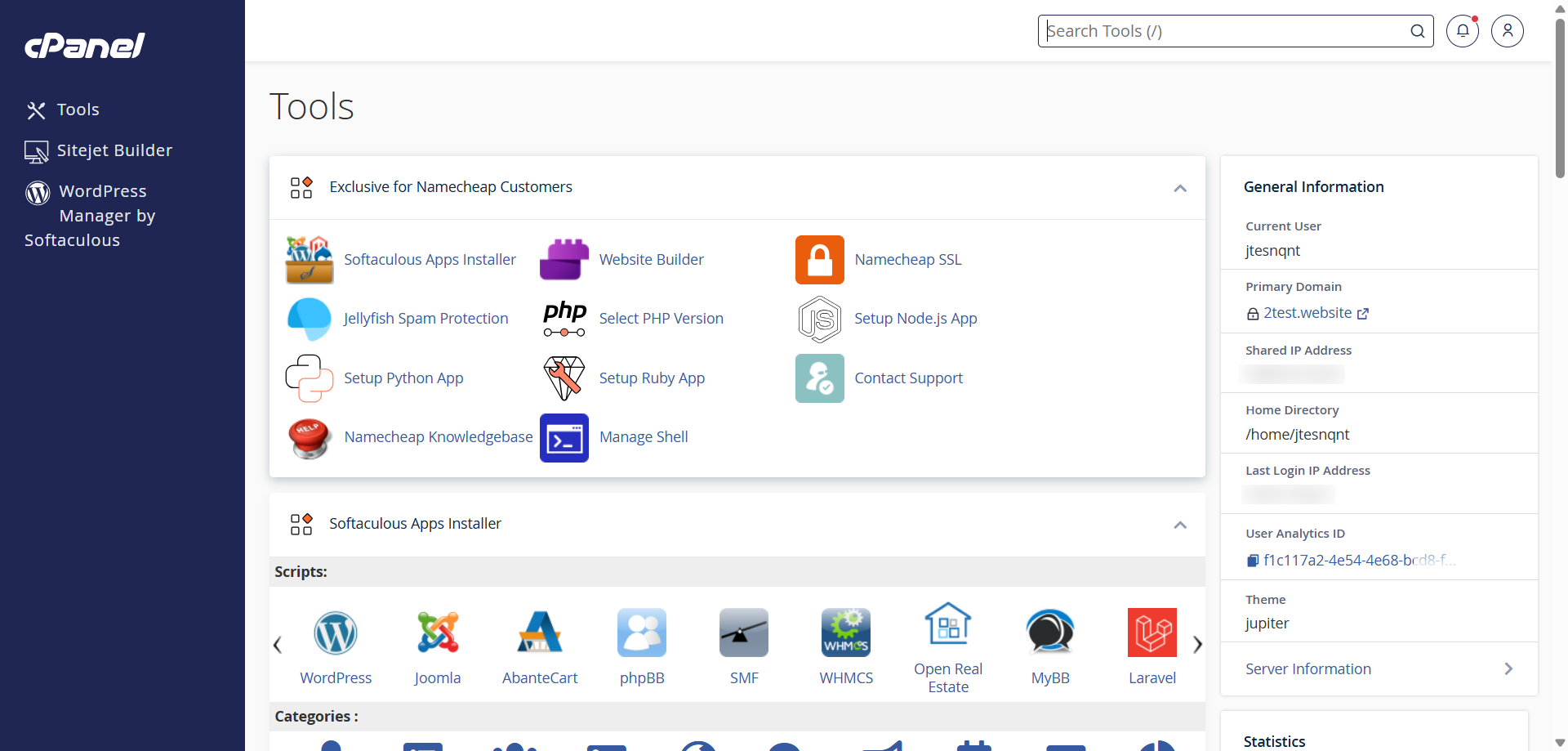Image resolution: width=1568 pixels, height=751 pixels.
Task: Select the /home/jtesnqnt home directory text
Action: tap(1298, 435)
